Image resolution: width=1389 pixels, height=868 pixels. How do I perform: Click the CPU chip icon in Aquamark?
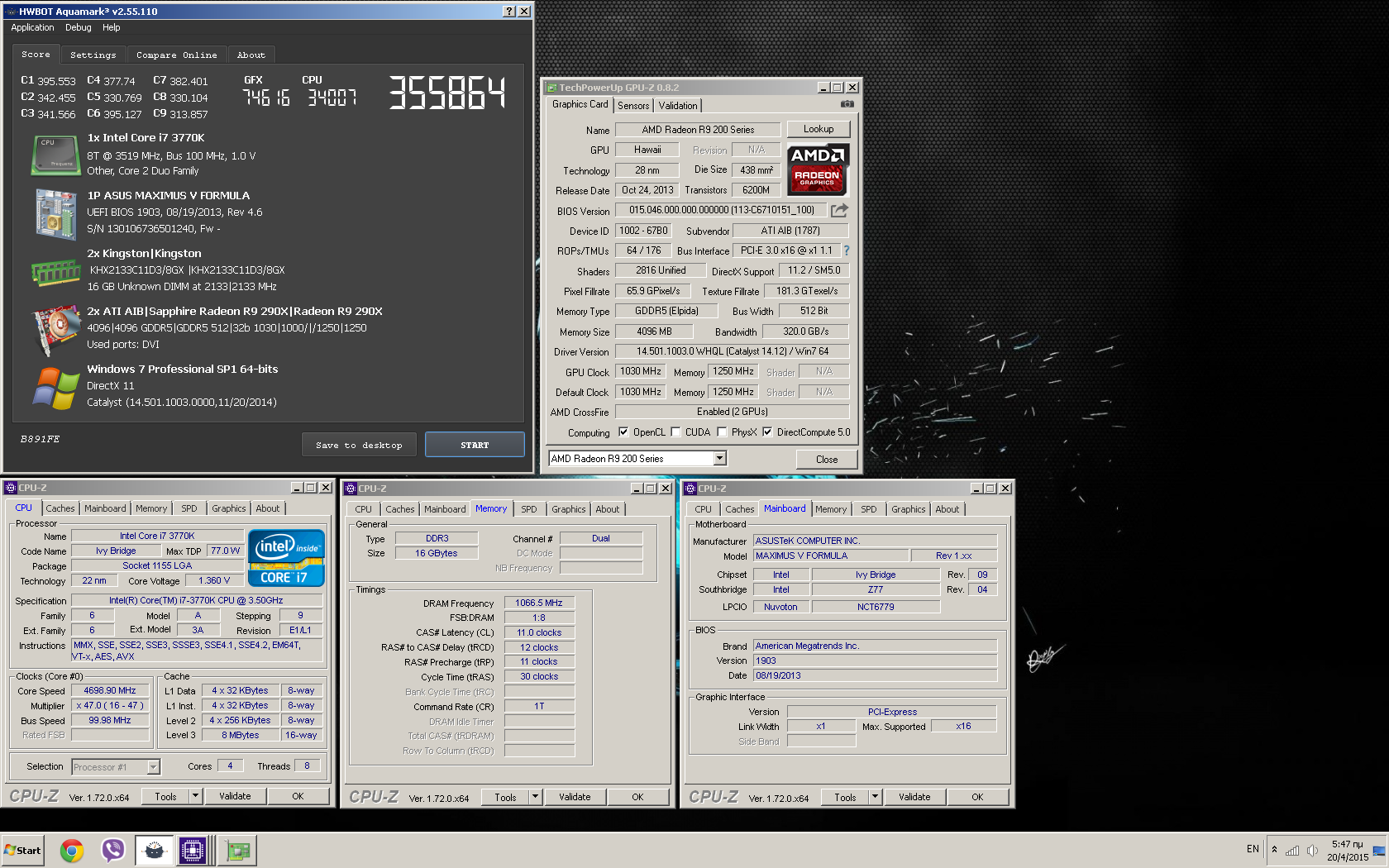(x=55, y=155)
